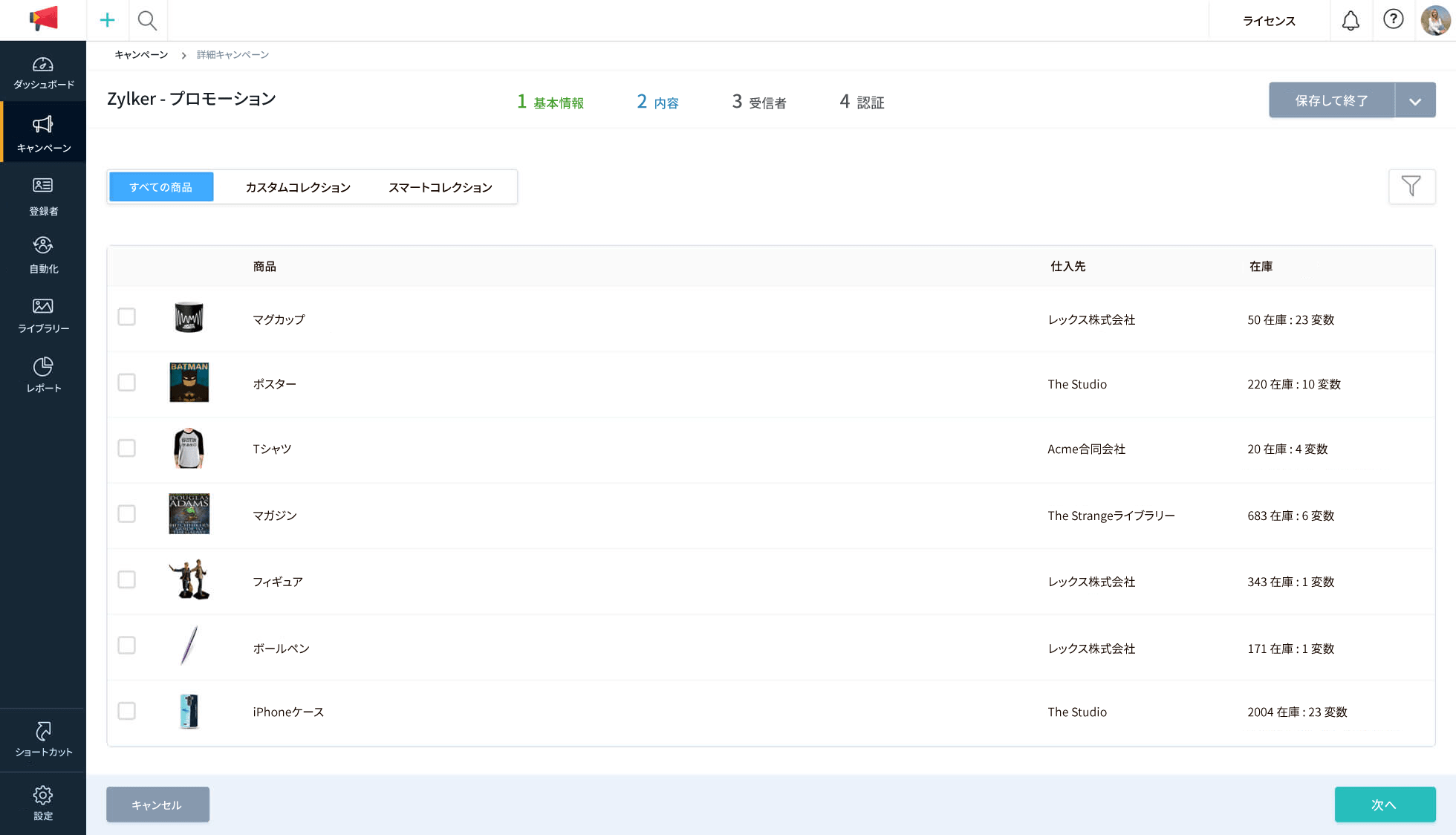Click the ballpoint pen thumbnail
The height and width of the screenshot is (835, 1456).
point(189,646)
